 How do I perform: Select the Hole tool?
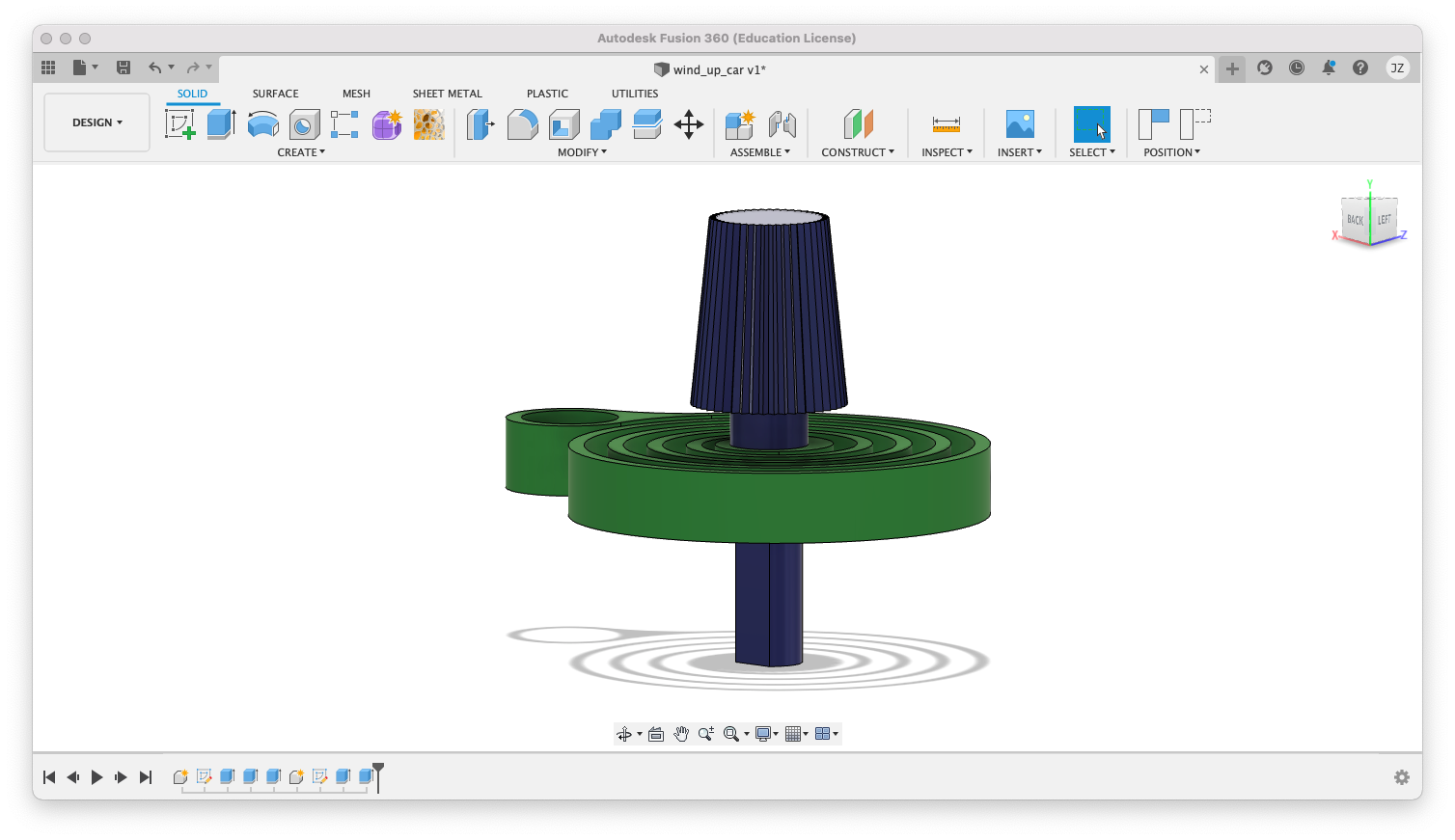[305, 124]
